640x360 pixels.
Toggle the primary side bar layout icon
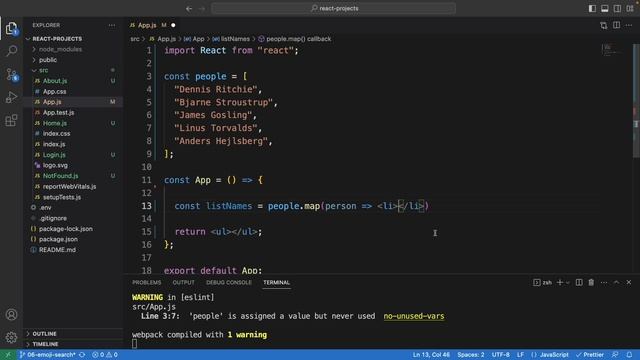[592, 8]
